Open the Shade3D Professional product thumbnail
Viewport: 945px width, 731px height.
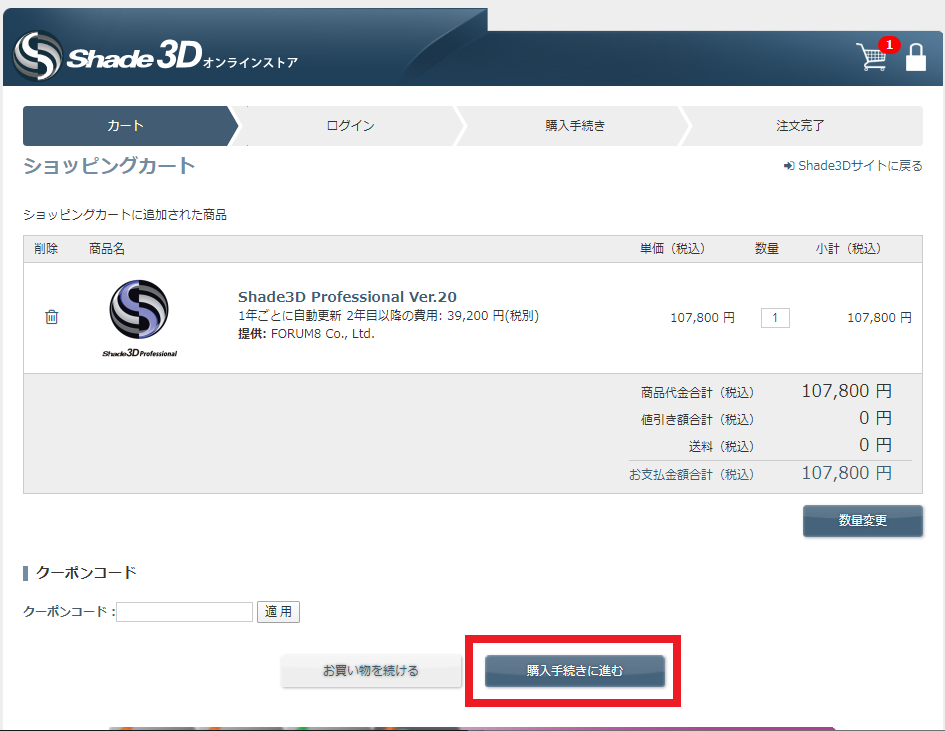(139, 318)
